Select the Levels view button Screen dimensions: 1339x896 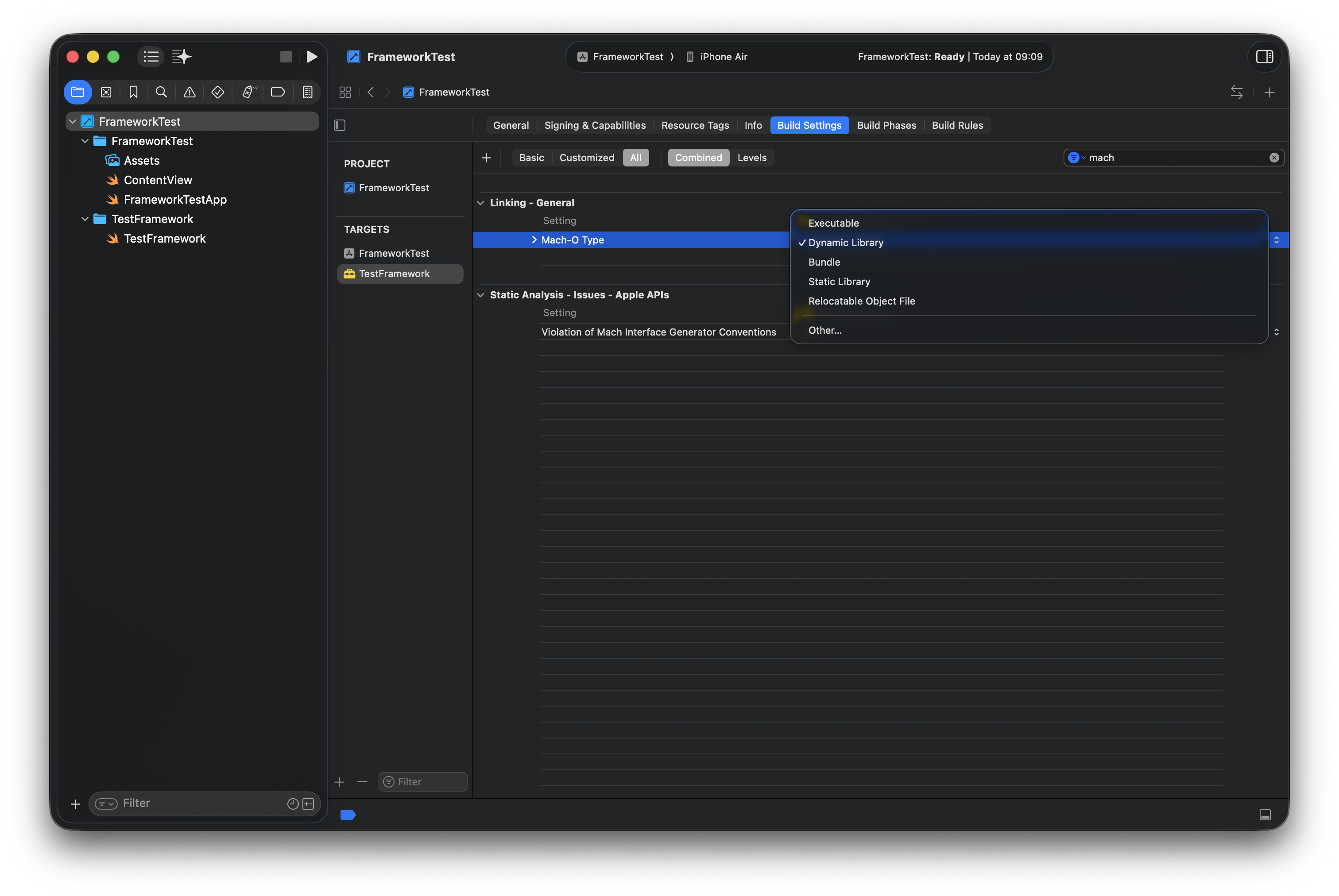[751, 158]
